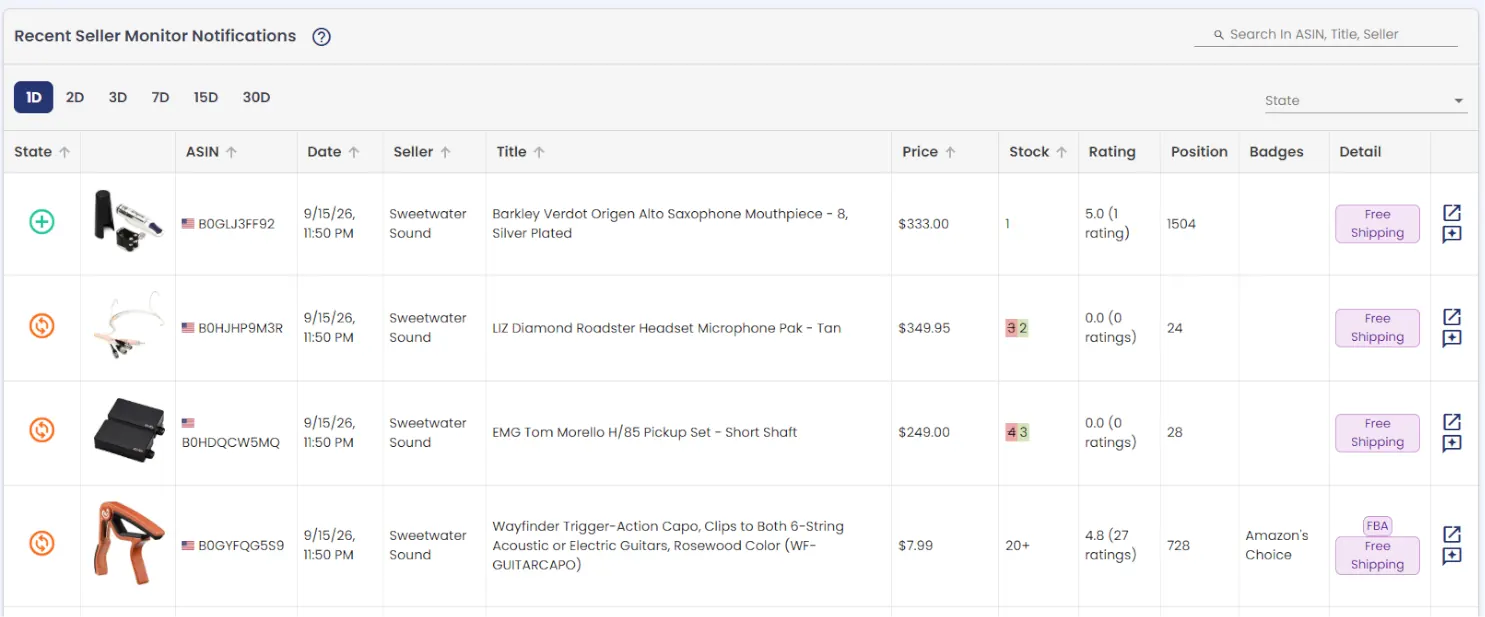Select the 1D time range
The height and width of the screenshot is (617, 1485).
[x=34, y=97]
